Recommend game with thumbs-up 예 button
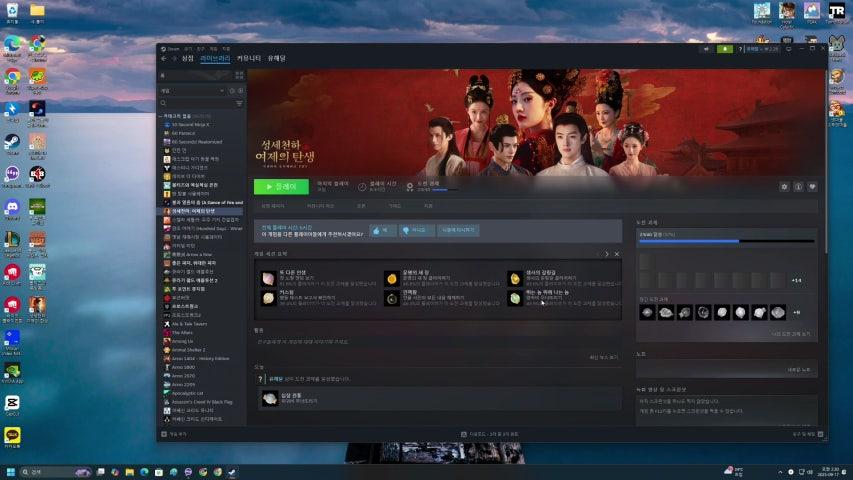 [x=382, y=230]
